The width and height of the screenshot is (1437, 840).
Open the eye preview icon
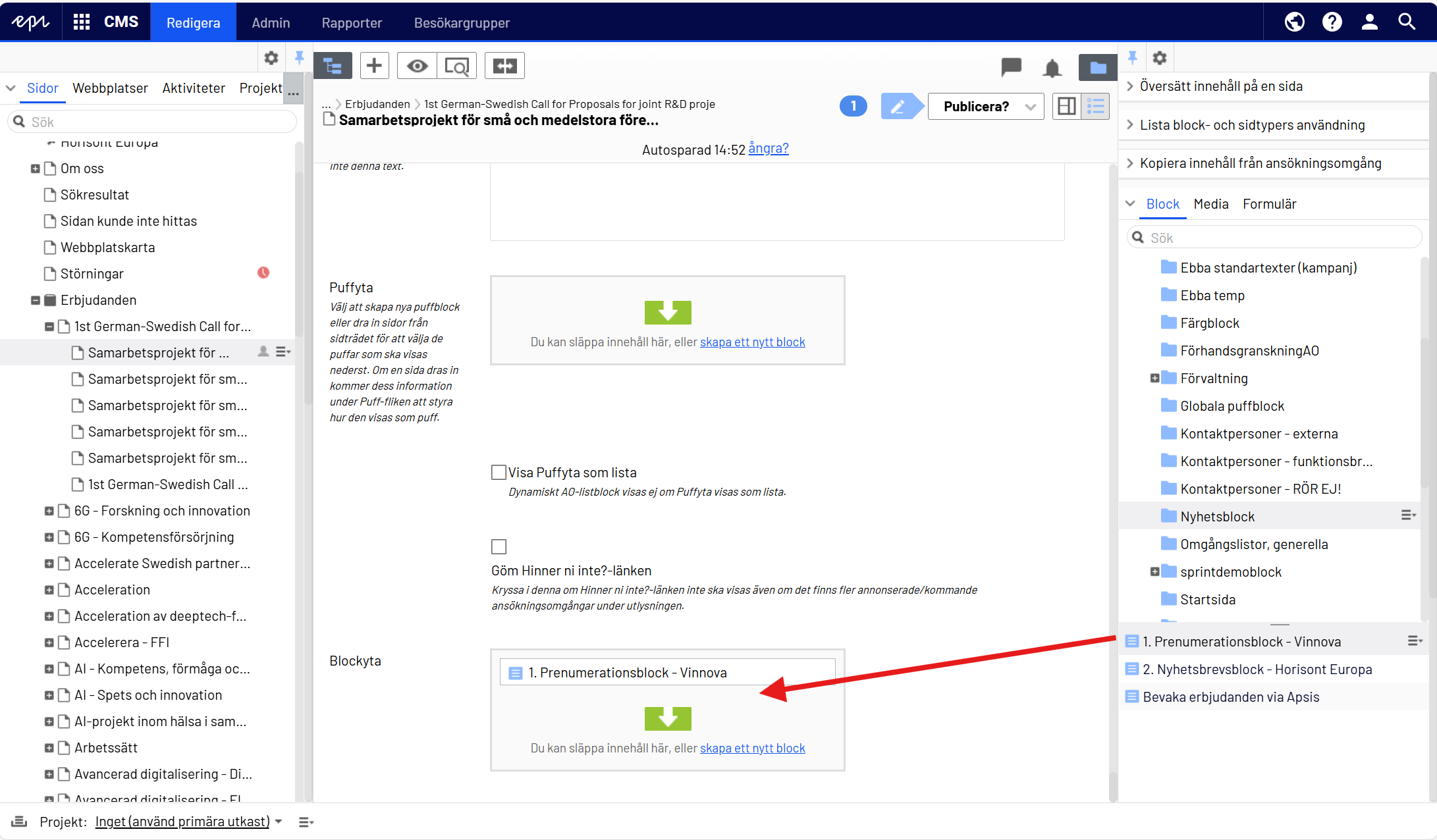[417, 66]
